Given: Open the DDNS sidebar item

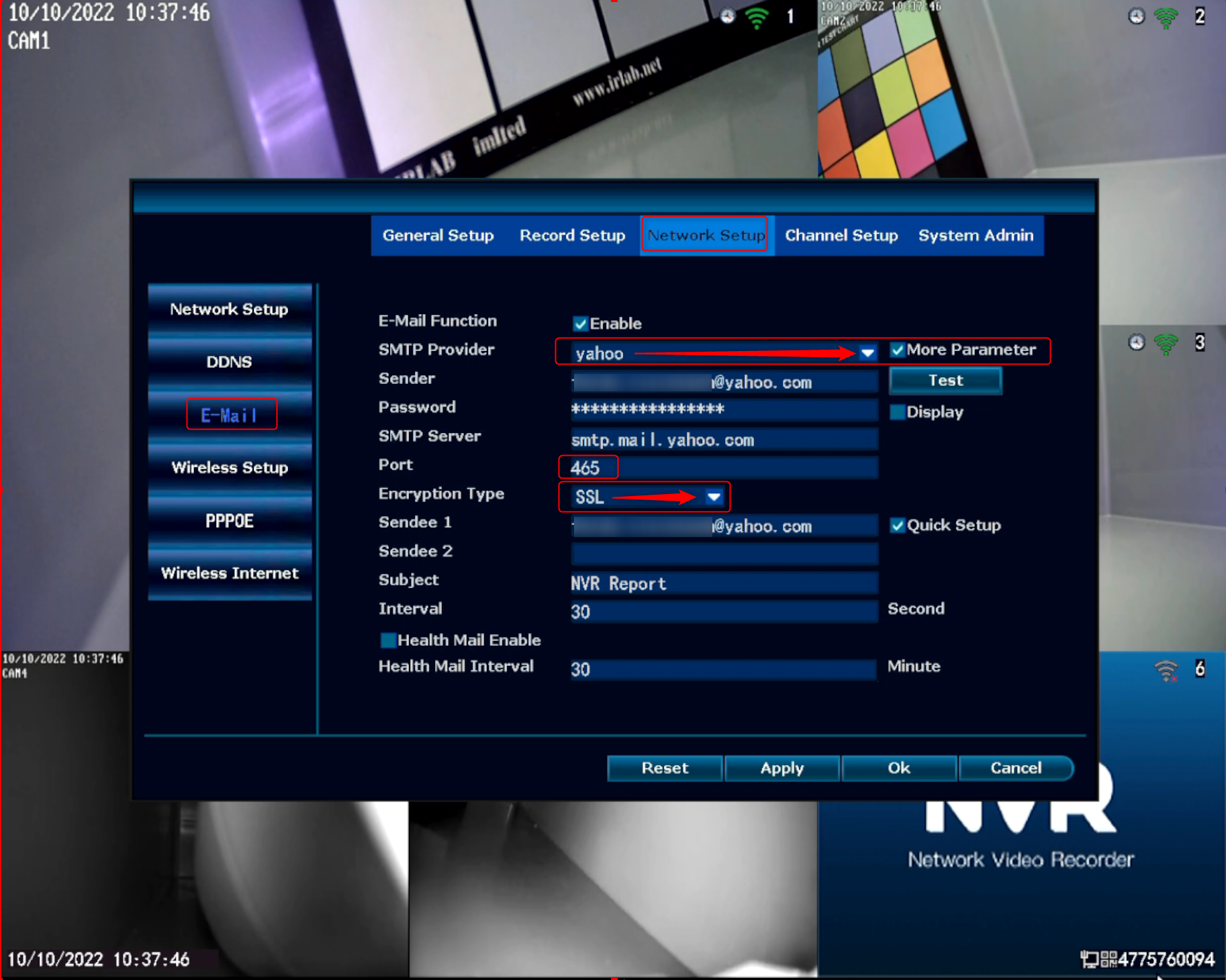Looking at the screenshot, I should [230, 362].
